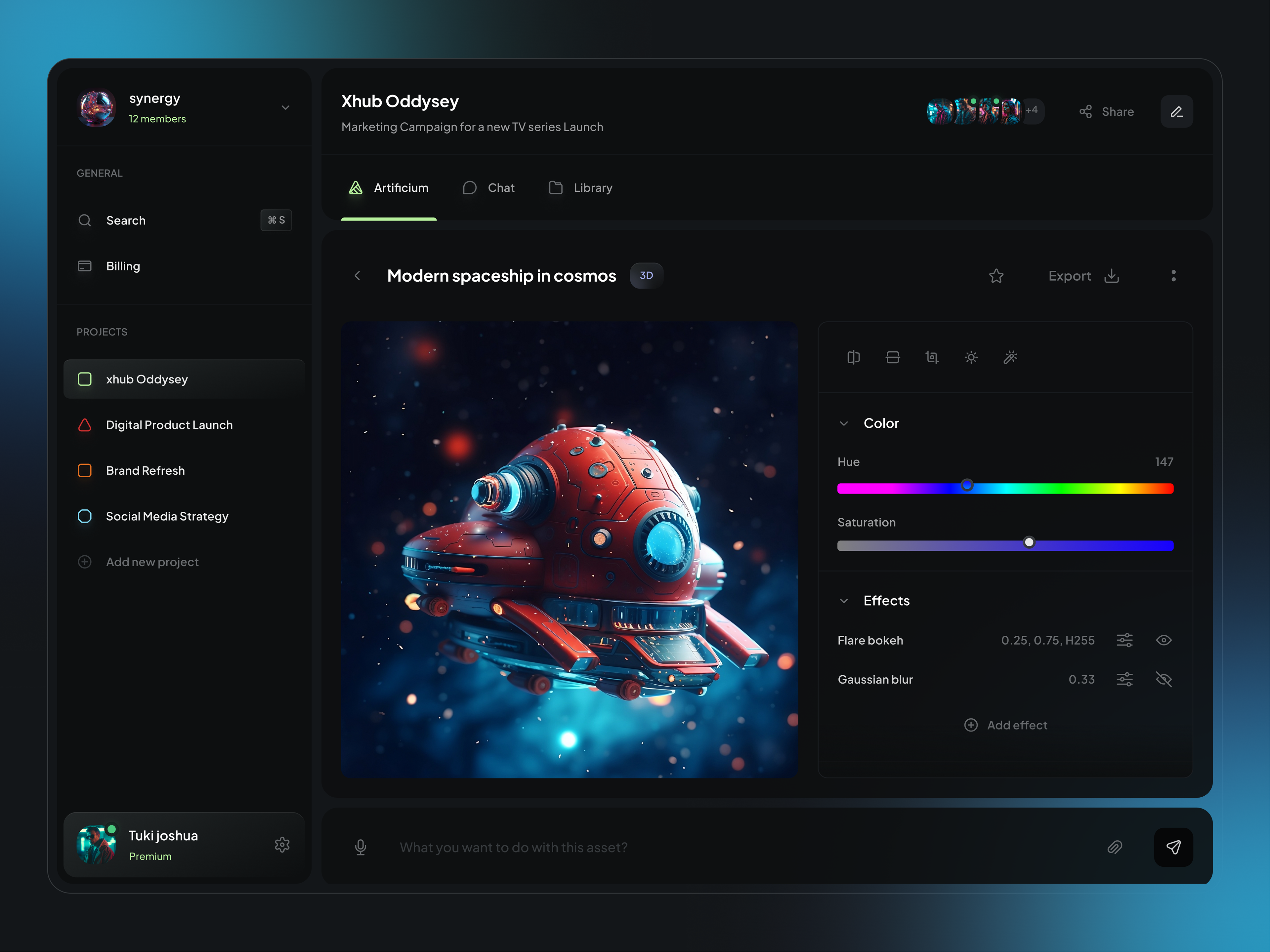This screenshot has width=1270, height=952.
Task: Click the microphone voice input icon
Action: 360,847
